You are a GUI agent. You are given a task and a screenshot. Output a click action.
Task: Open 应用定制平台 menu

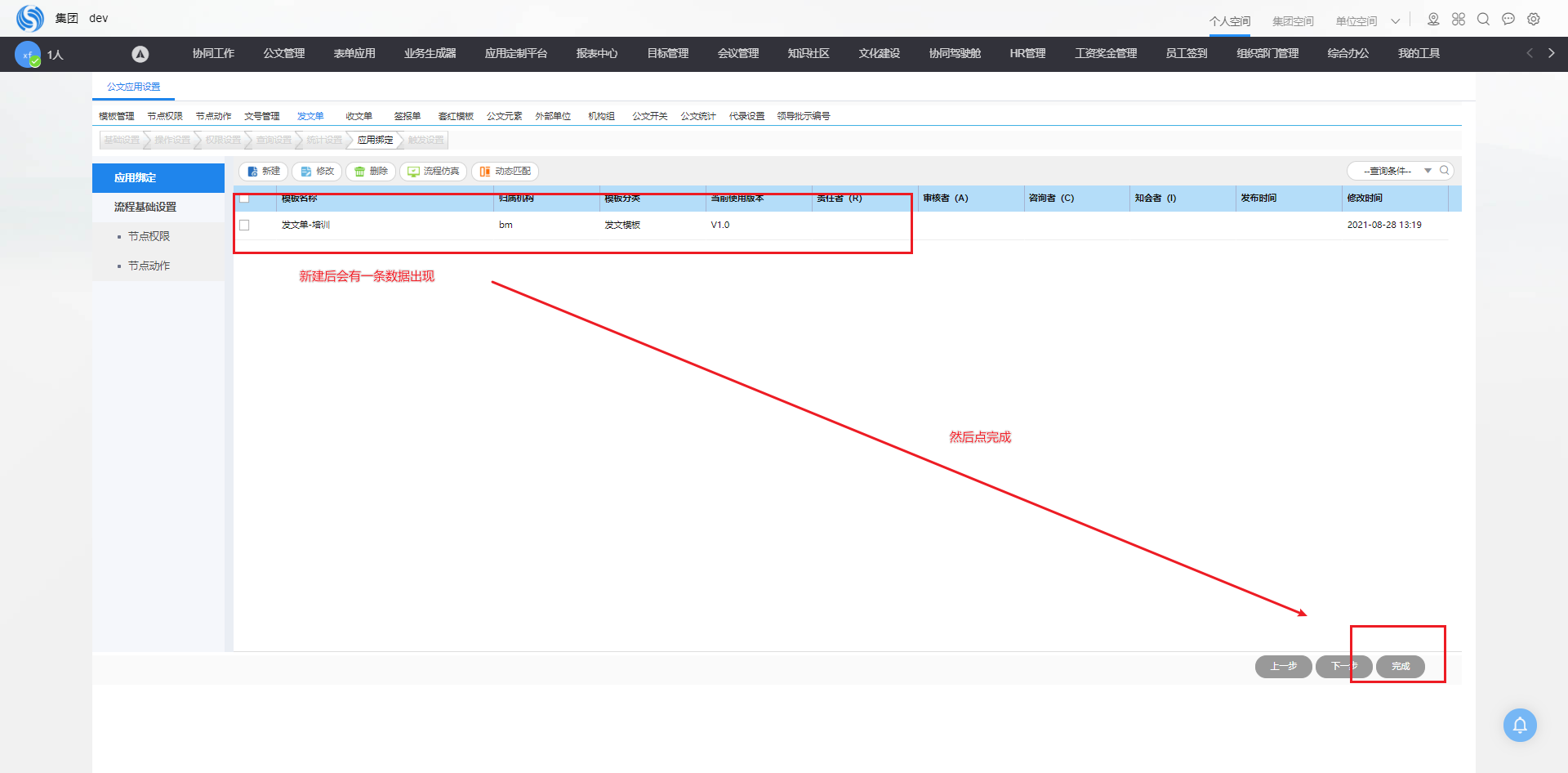click(x=516, y=54)
